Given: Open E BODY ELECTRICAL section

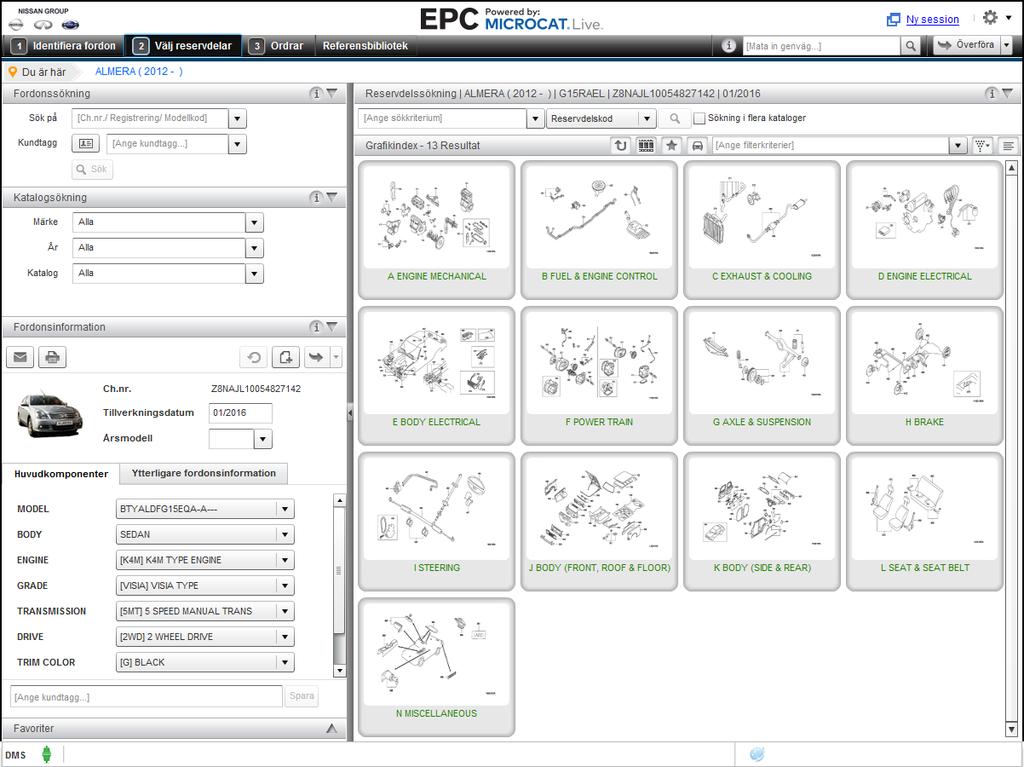Looking at the screenshot, I should 437,376.
